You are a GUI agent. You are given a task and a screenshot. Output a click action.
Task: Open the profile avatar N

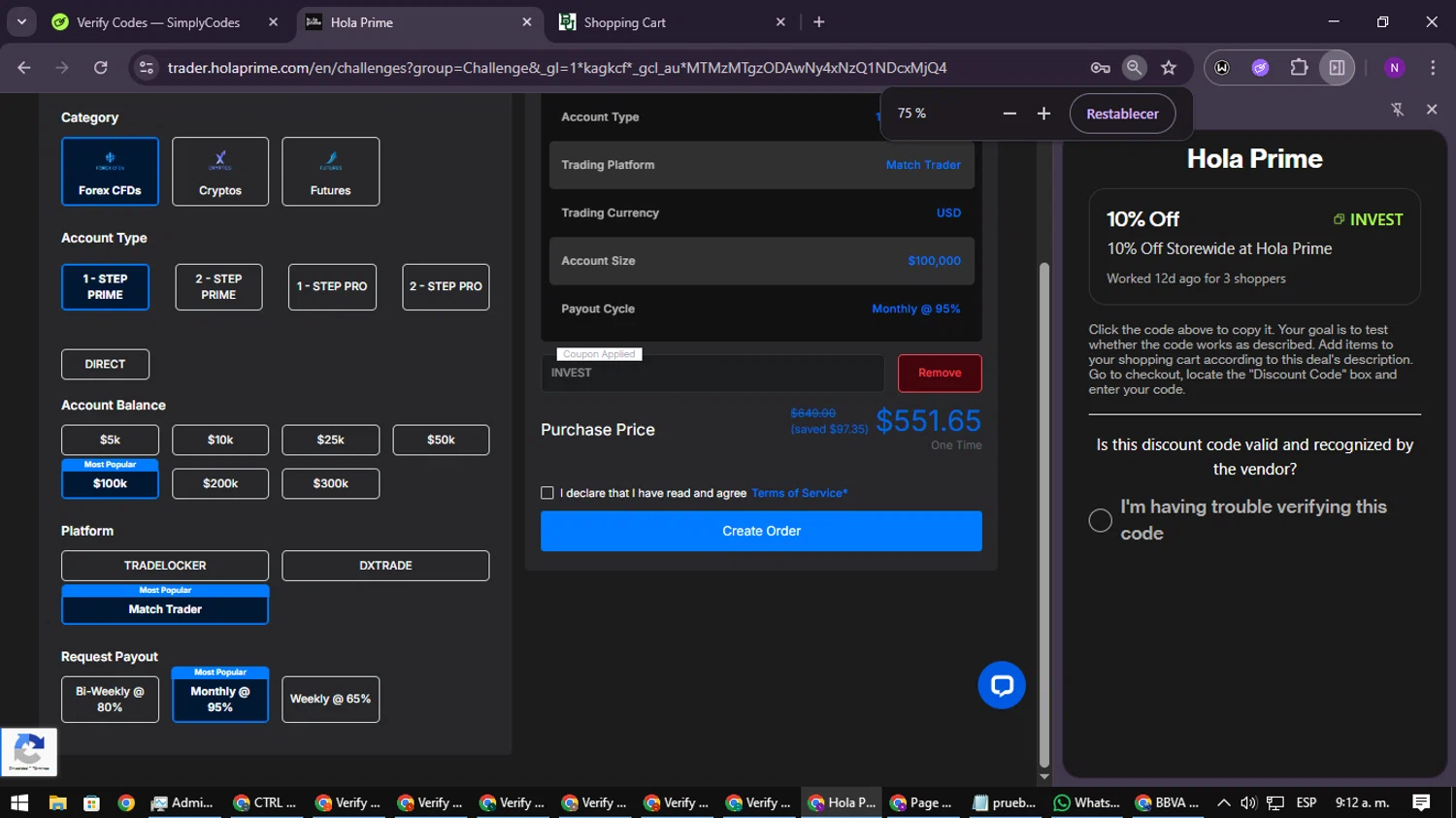(1394, 67)
